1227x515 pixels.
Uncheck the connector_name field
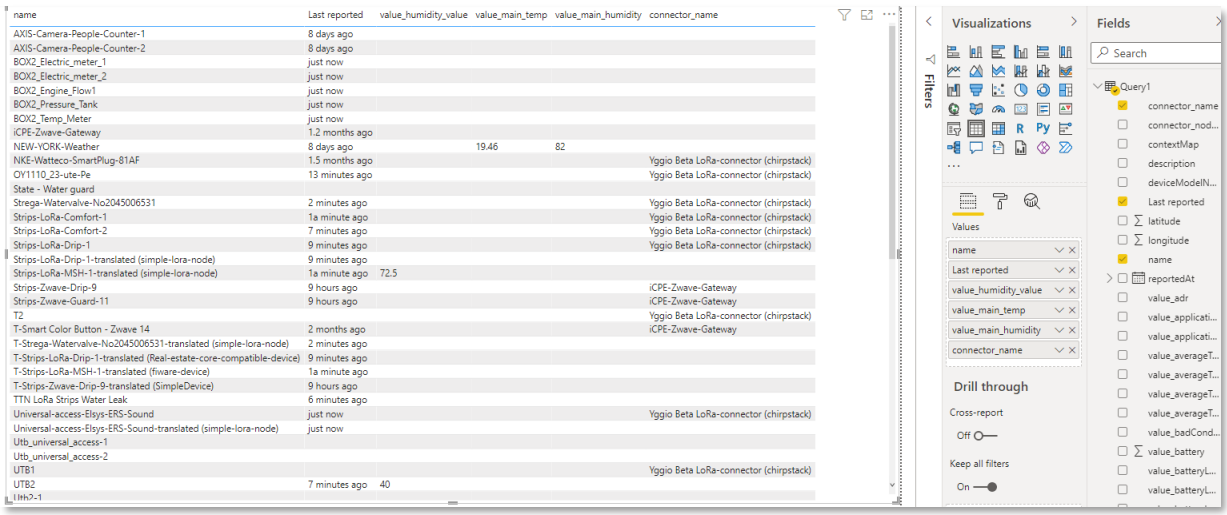point(1122,105)
